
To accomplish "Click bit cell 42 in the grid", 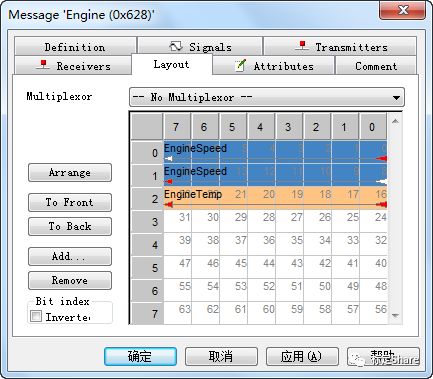I will pos(318,267).
